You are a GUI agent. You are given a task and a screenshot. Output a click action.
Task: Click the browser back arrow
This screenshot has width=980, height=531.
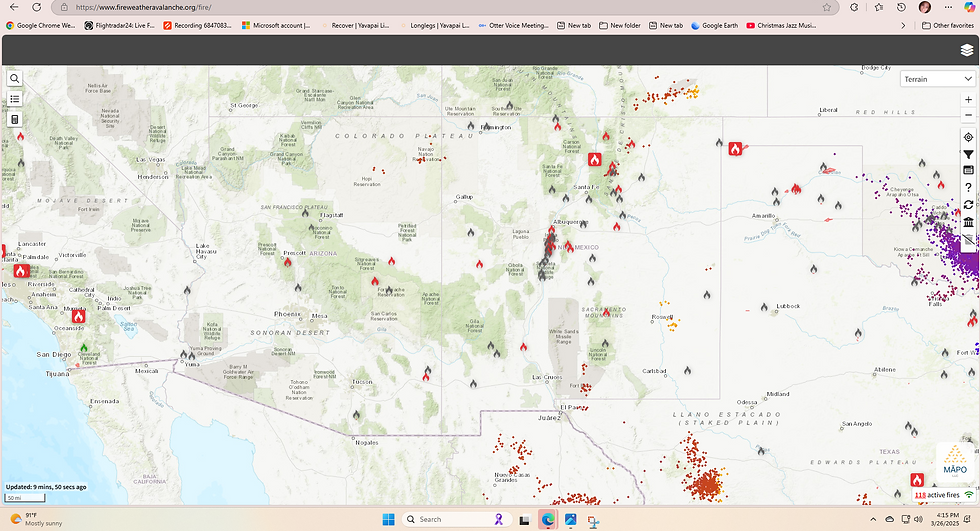14,7
